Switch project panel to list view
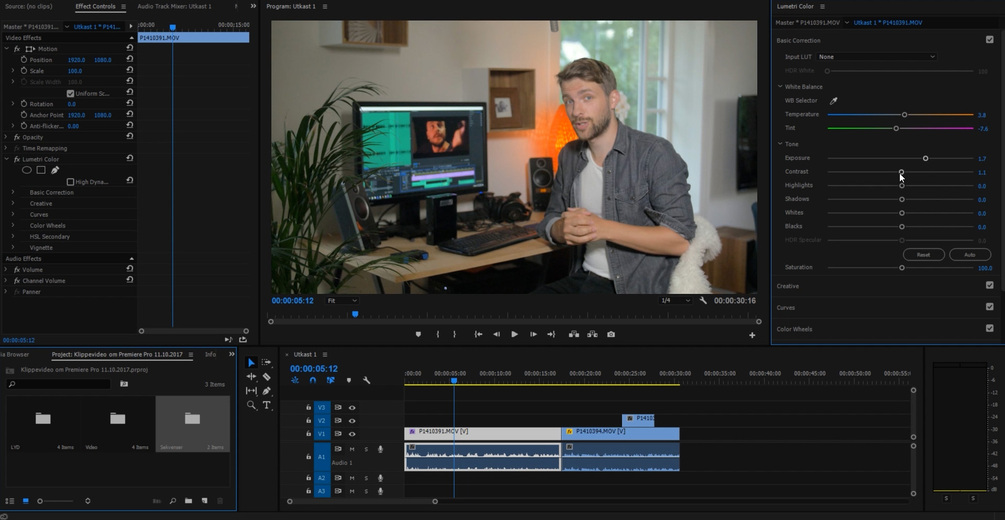 pos(11,501)
